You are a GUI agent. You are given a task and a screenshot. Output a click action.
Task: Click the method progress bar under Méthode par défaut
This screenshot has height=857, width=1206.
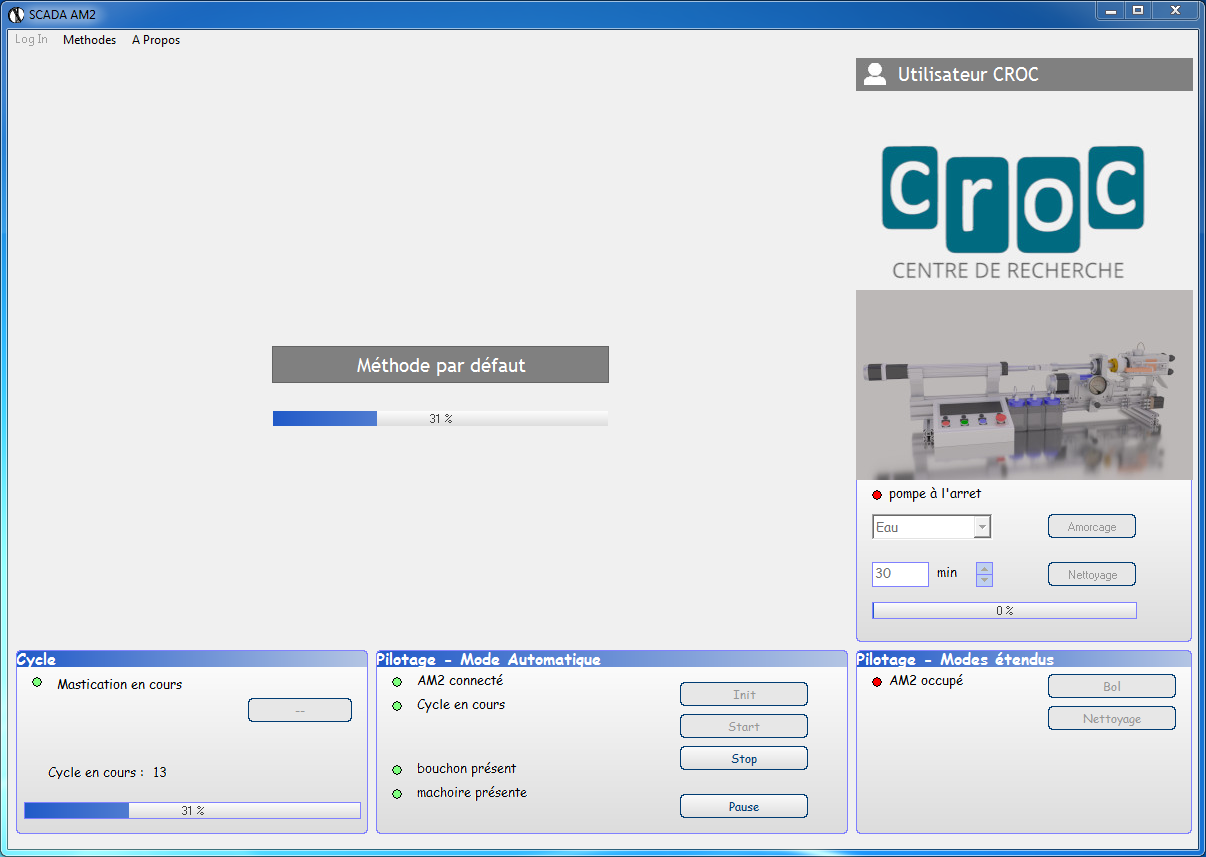click(440, 419)
